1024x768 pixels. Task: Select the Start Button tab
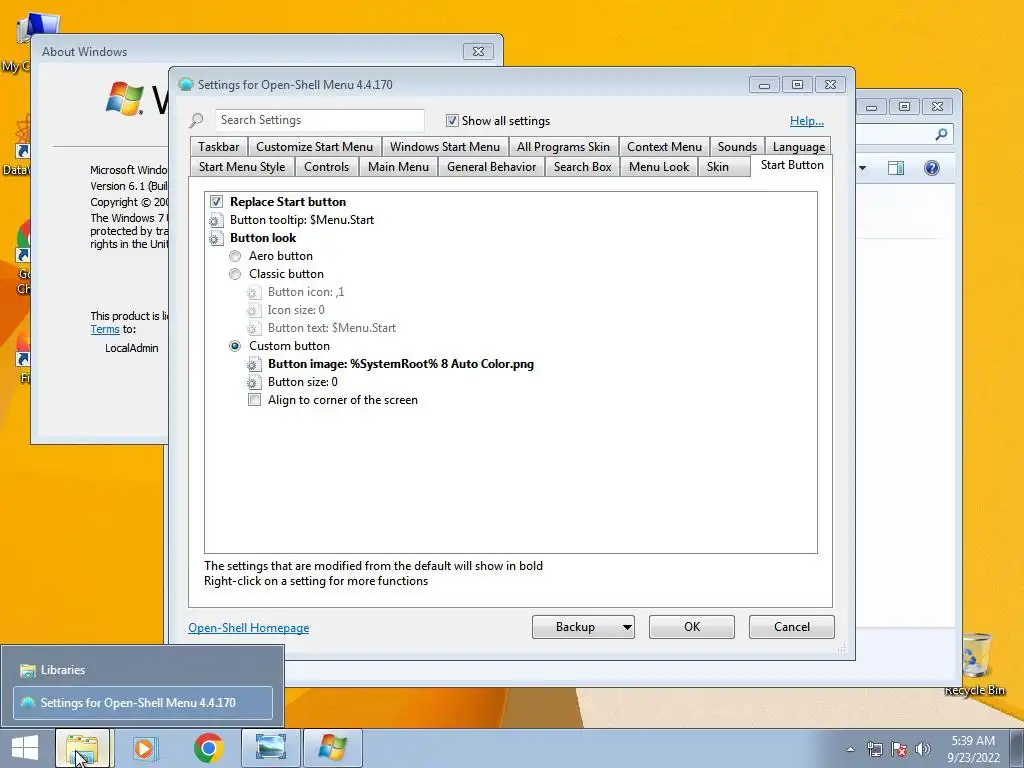click(792, 165)
